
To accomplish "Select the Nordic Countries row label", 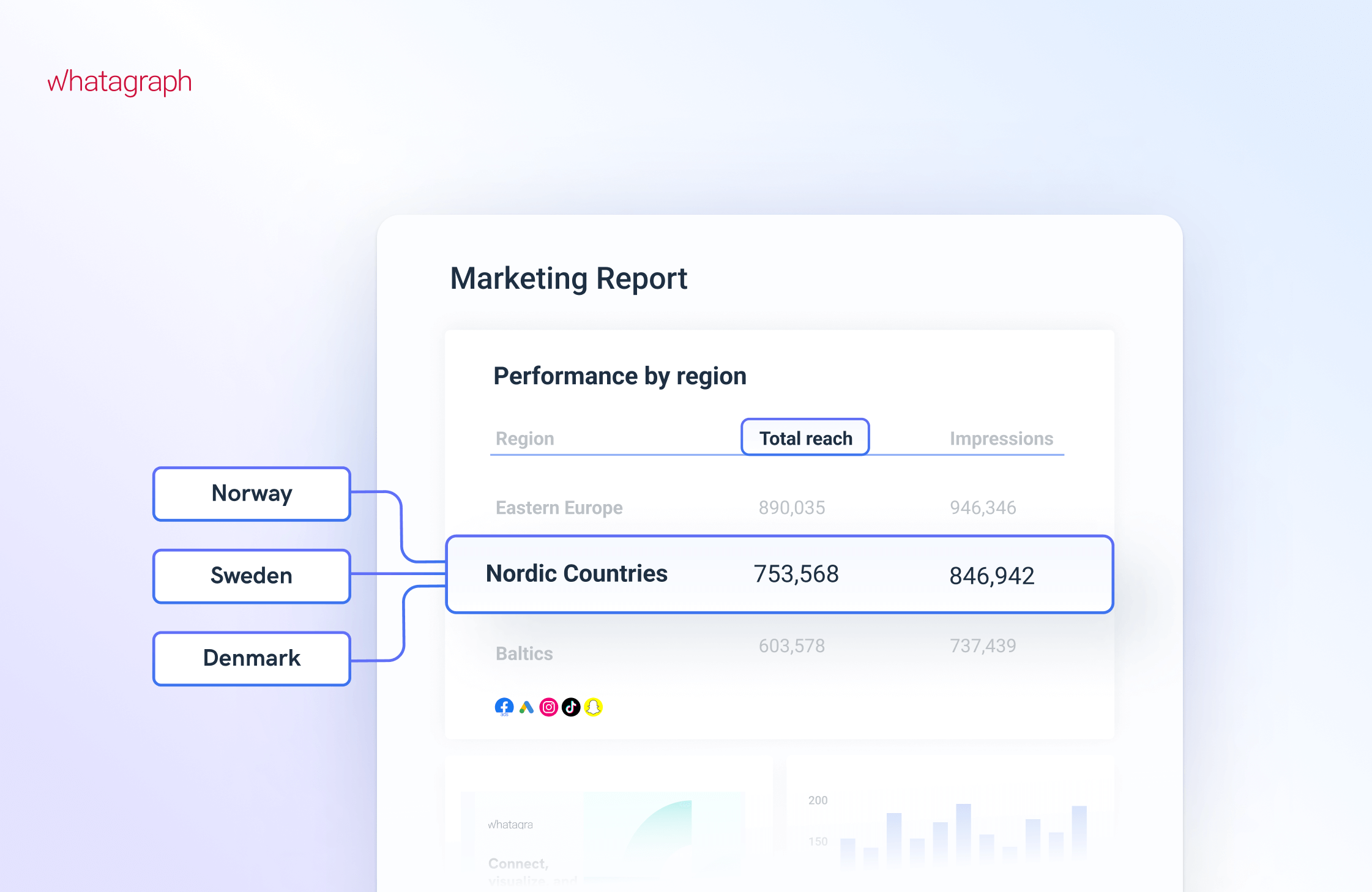I will coord(576,574).
